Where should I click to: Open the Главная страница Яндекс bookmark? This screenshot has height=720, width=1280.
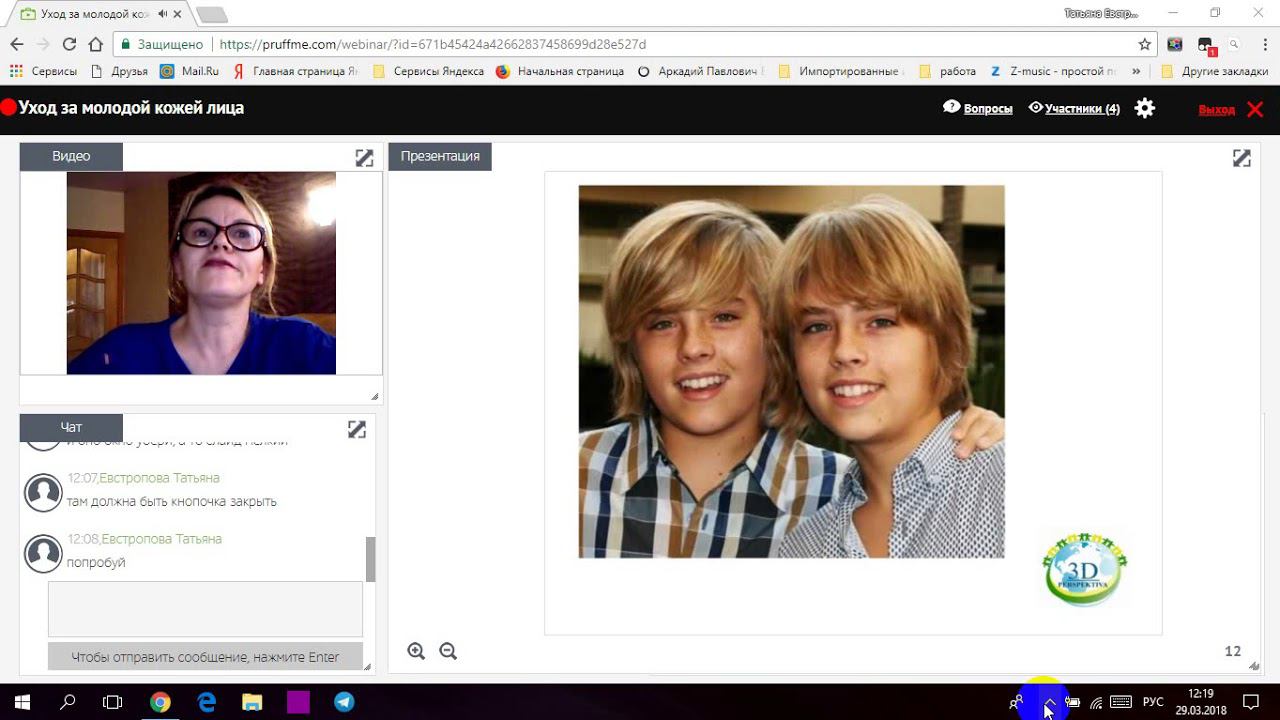[x=295, y=71]
